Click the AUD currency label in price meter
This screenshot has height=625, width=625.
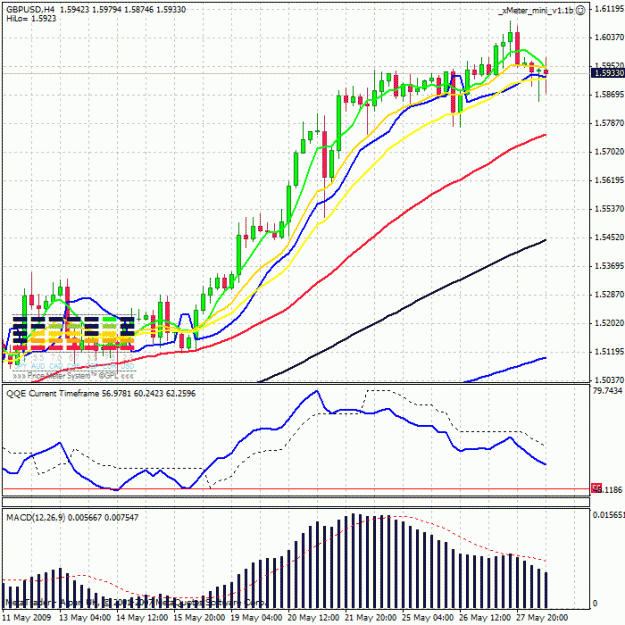(x=38, y=366)
